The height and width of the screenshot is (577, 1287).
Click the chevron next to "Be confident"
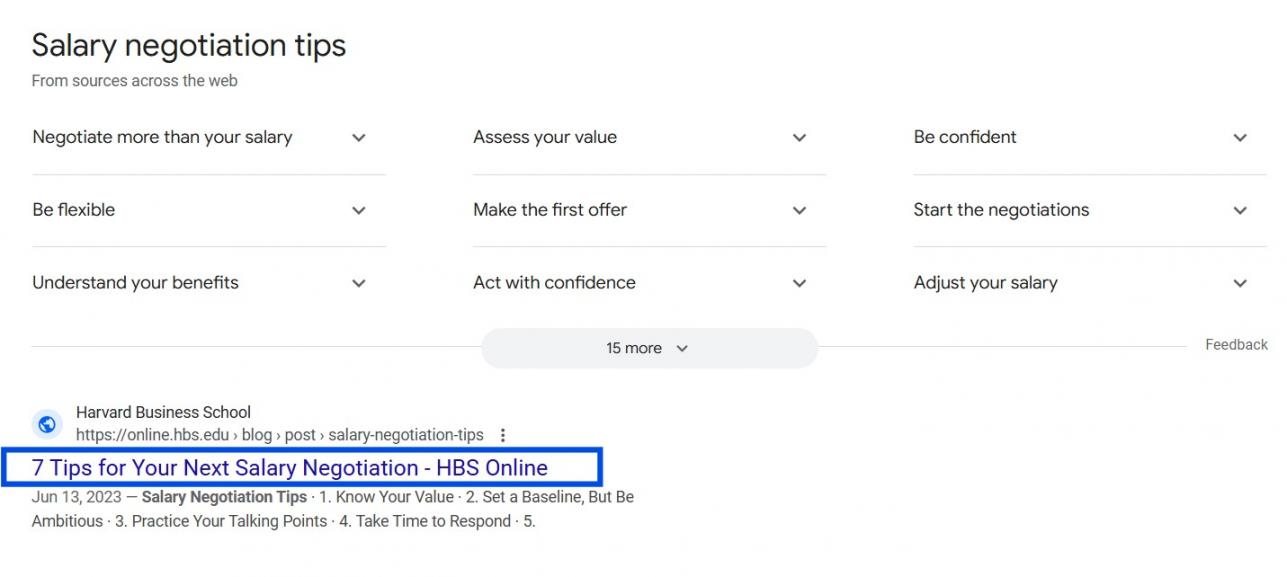pyautogui.click(x=1240, y=138)
